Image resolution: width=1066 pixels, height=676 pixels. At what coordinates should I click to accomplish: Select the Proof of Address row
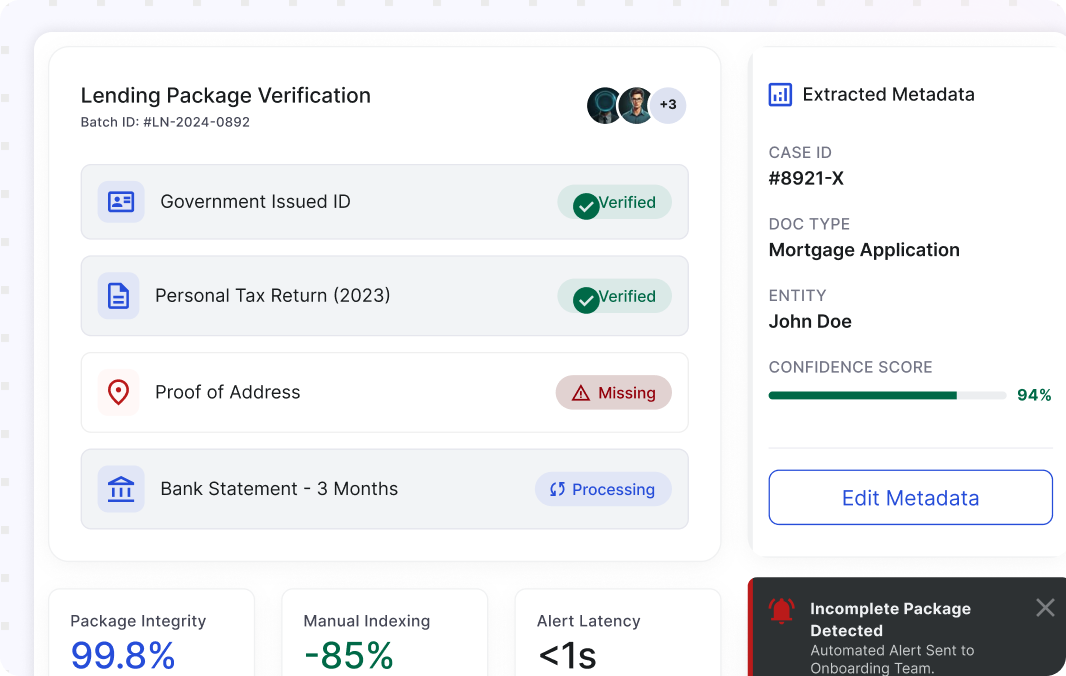tap(385, 392)
